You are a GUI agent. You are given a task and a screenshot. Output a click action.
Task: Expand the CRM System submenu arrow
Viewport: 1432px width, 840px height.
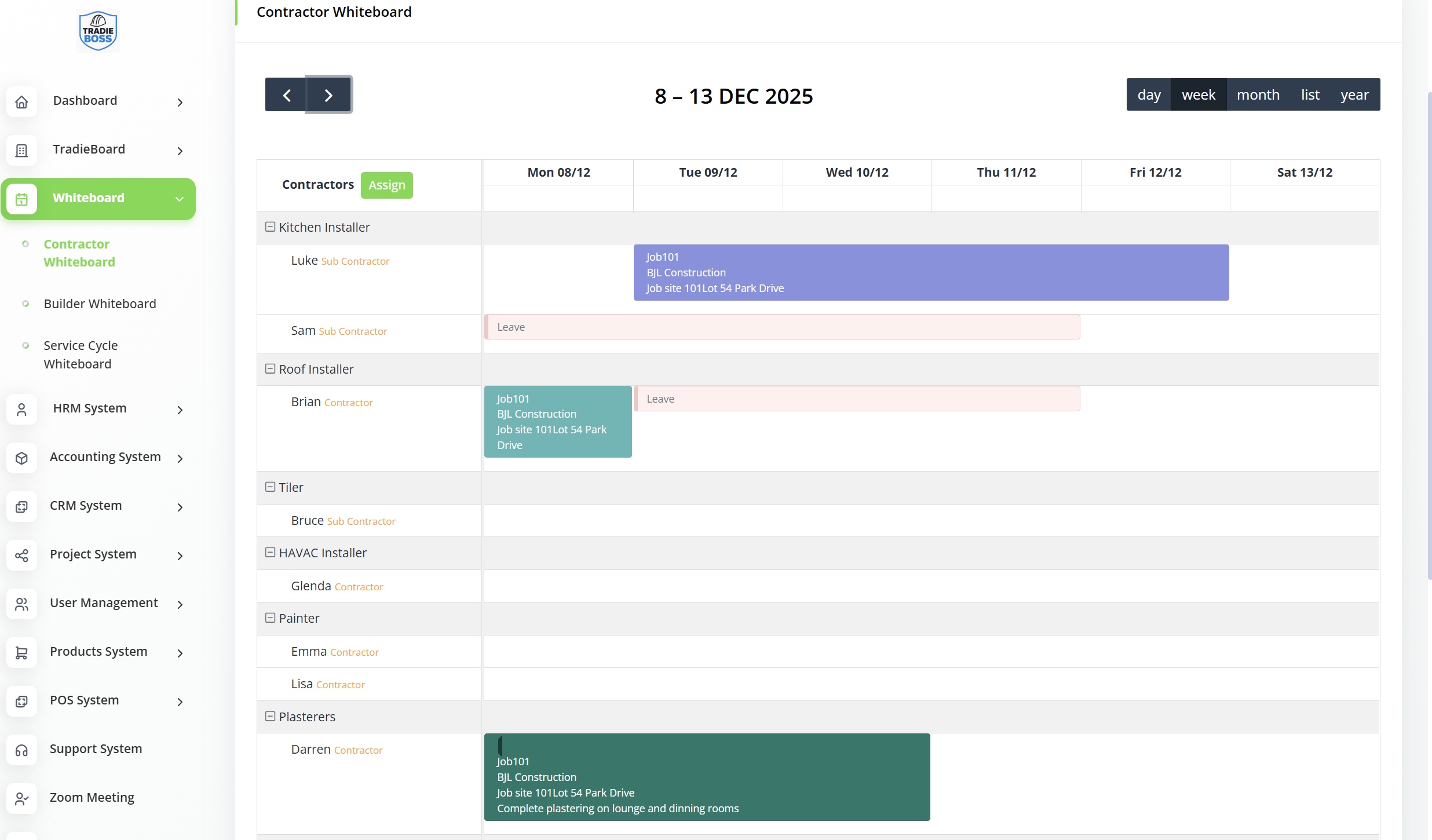(180, 507)
